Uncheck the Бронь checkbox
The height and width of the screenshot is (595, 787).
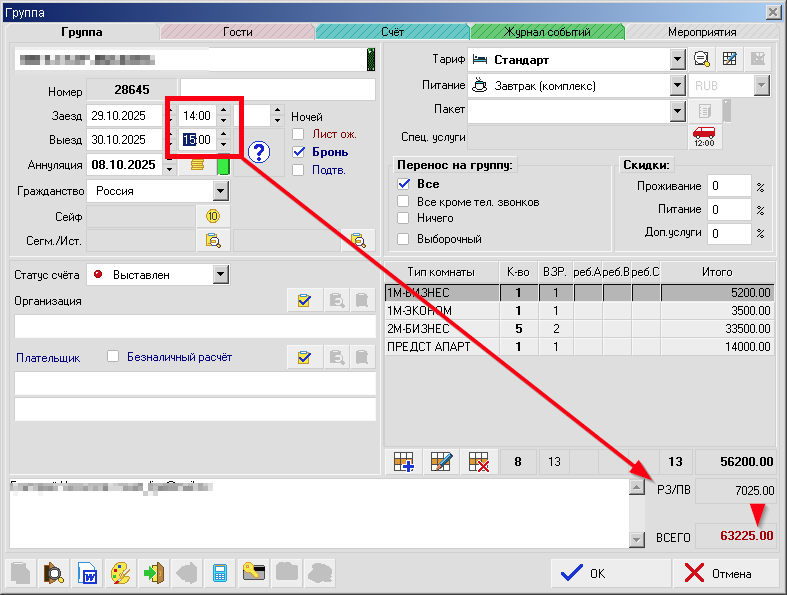point(298,152)
